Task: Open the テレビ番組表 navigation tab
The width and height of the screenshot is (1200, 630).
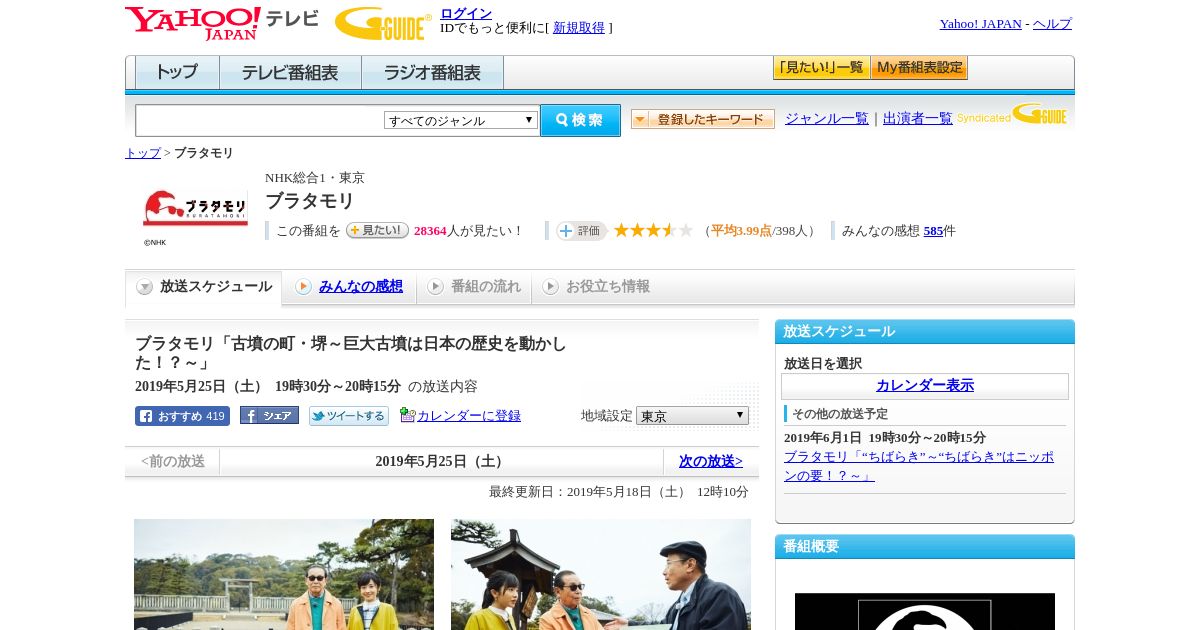Action: click(290, 73)
